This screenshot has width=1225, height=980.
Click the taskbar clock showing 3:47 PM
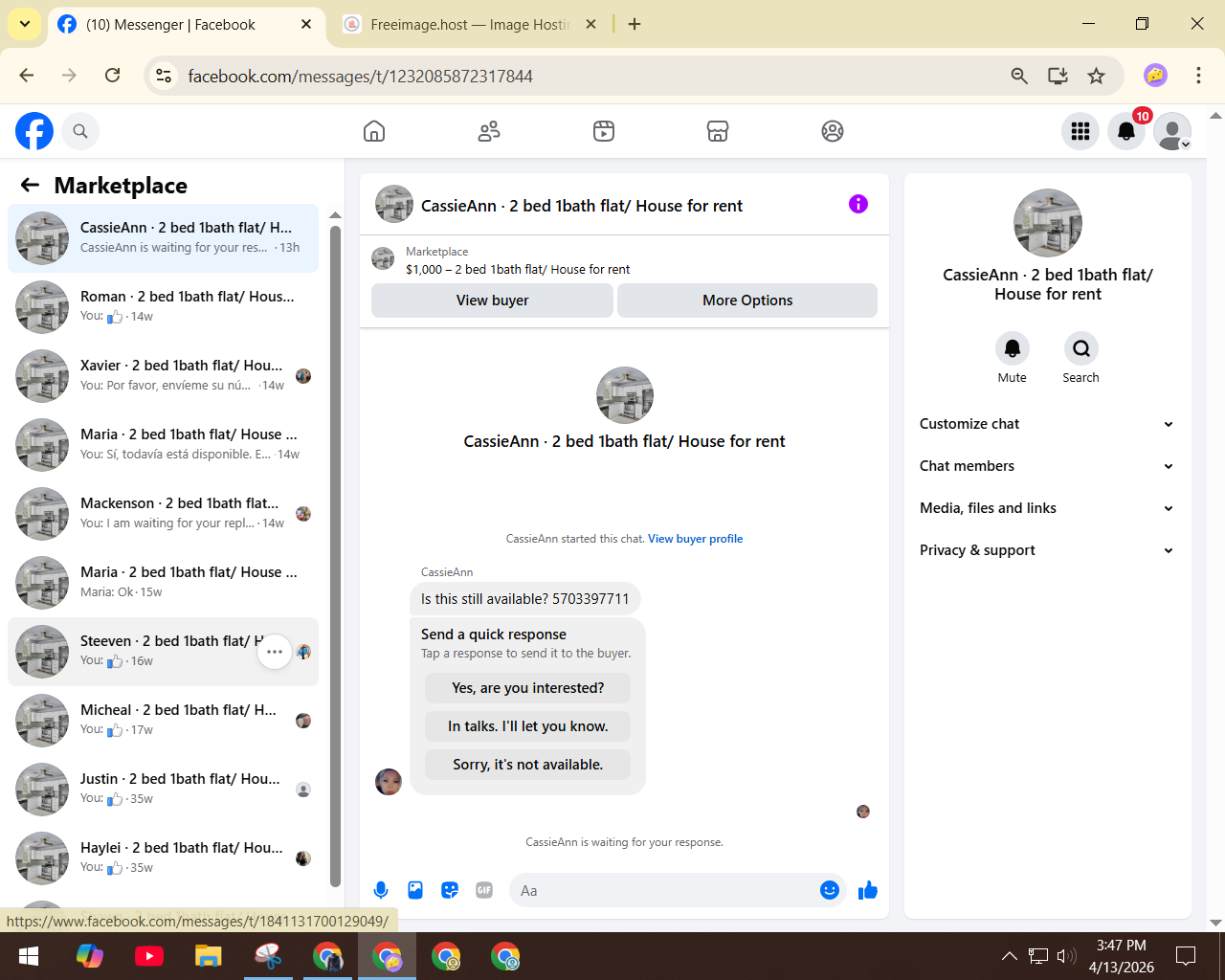click(x=1122, y=956)
